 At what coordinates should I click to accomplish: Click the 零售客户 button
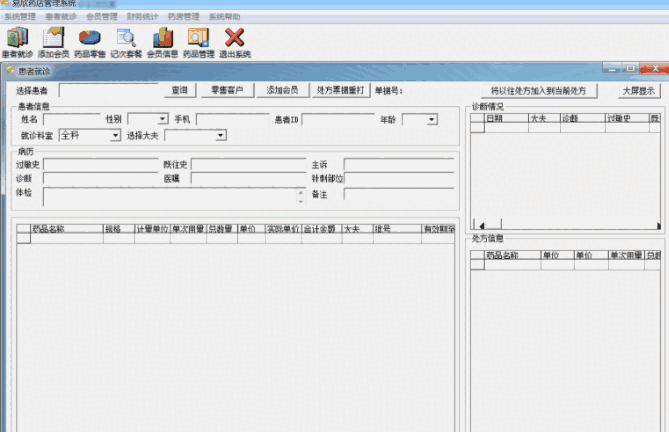click(x=227, y=90)
